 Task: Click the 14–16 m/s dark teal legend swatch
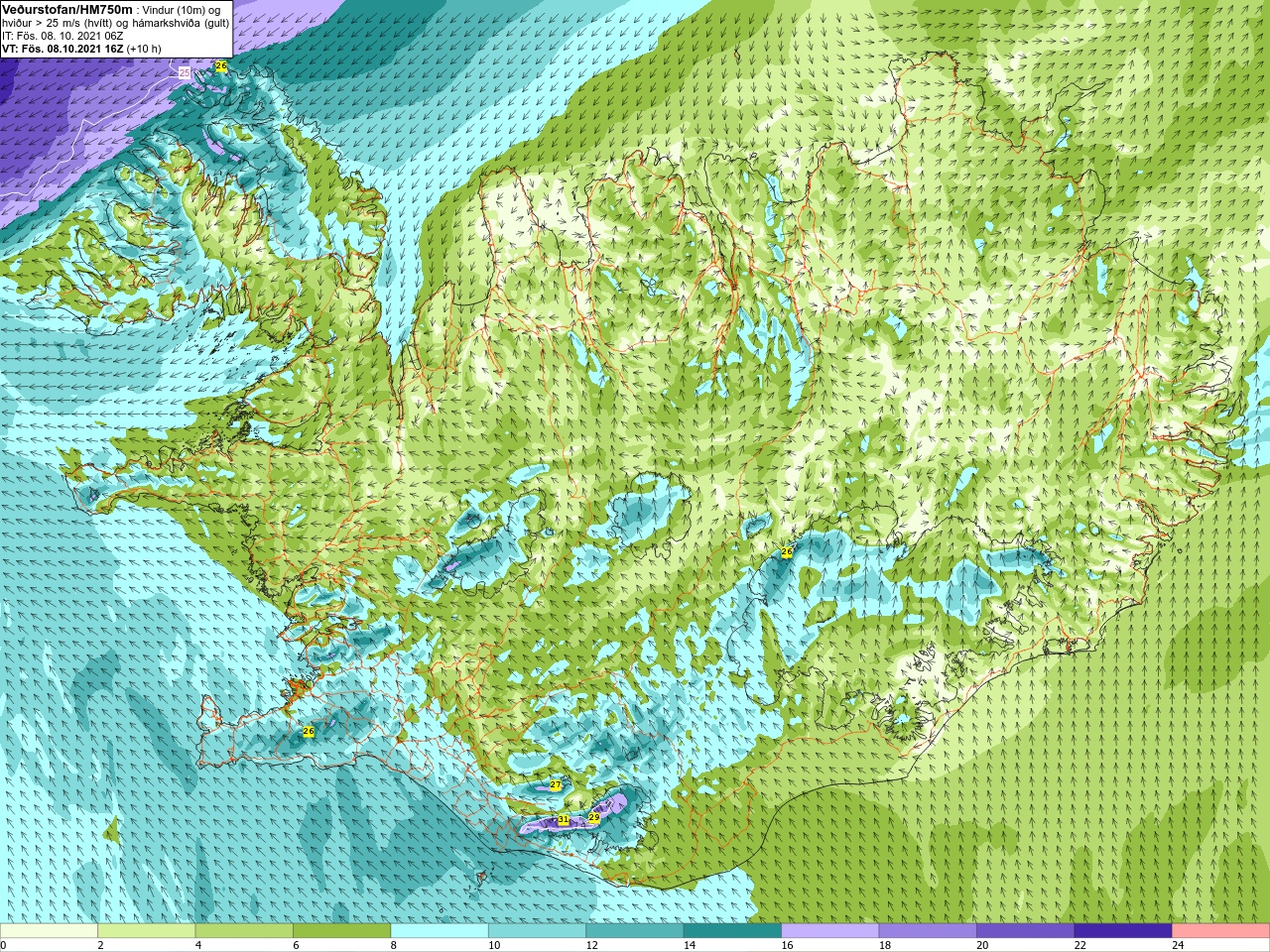click(732, 931)
